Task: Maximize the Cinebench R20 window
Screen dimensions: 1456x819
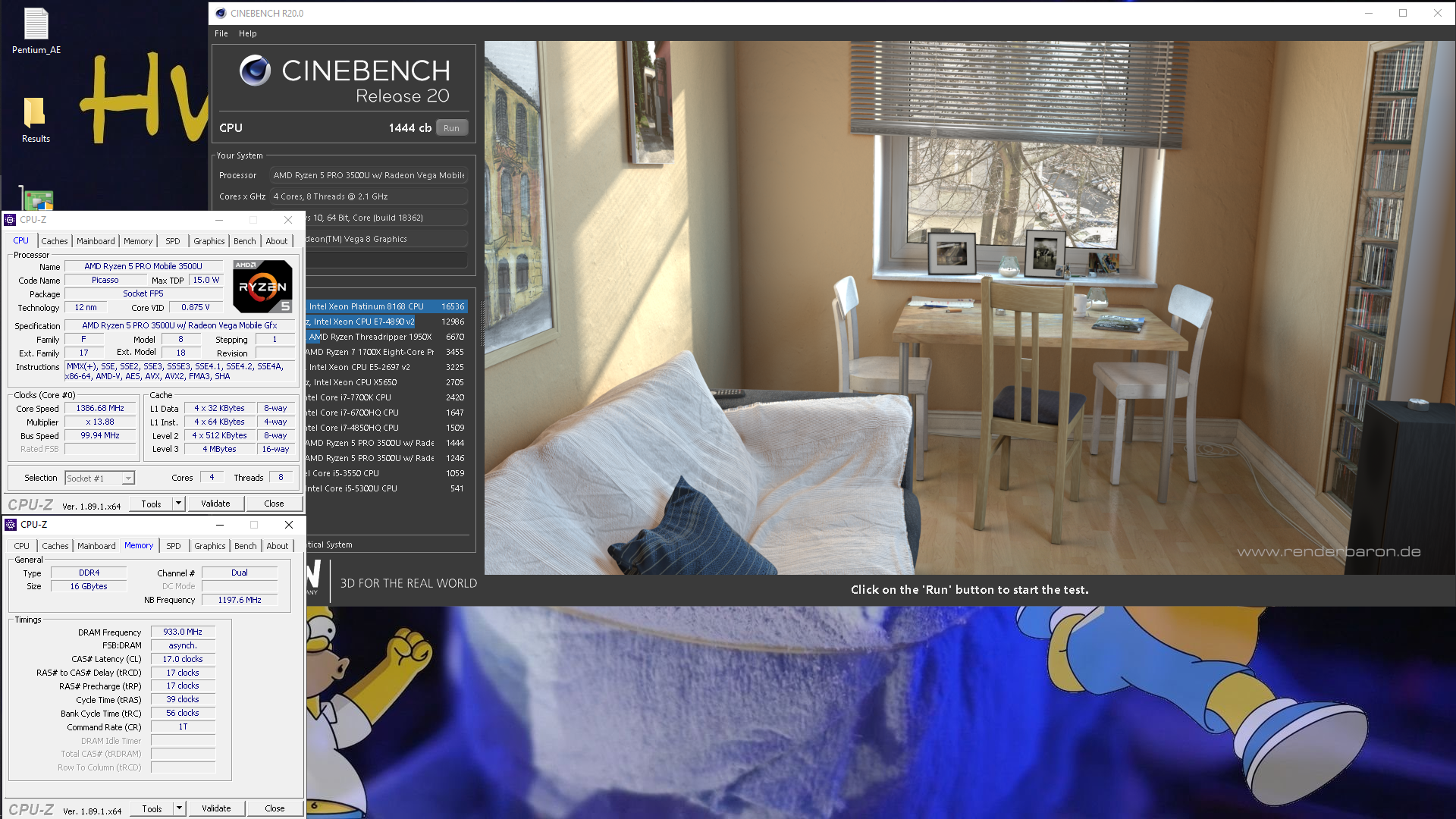Action: pyautogui.click(x=1403, y=13)
